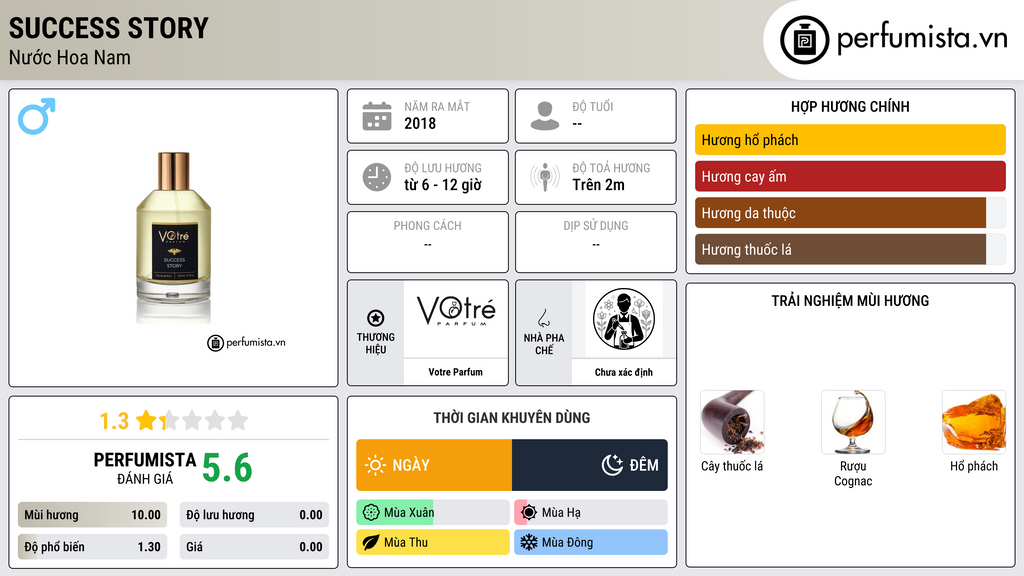Click the 1.3 user rating number
Image resolution: width=1024 pixels, height=576 pixels.
pyautogui.click(x=114, y=421)
